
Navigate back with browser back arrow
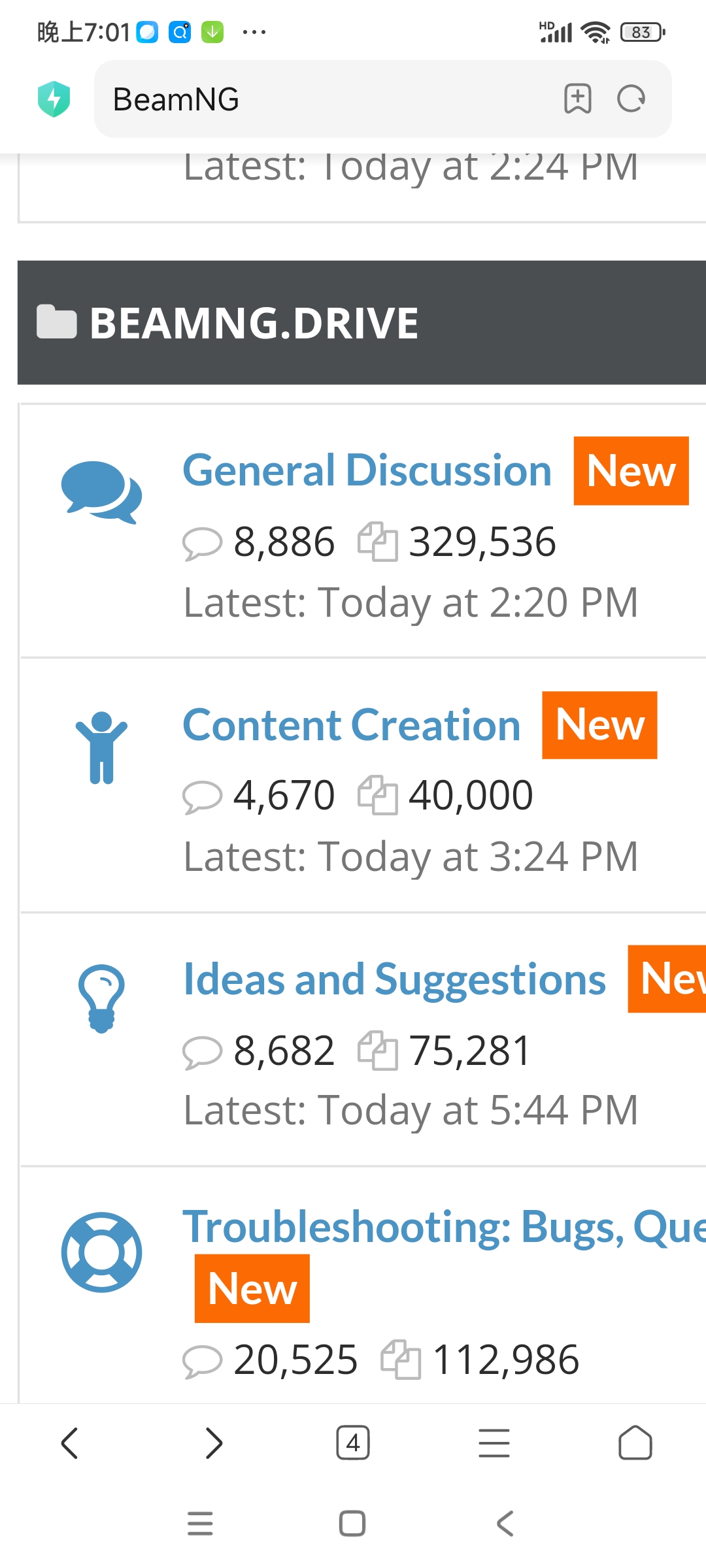70,1443
